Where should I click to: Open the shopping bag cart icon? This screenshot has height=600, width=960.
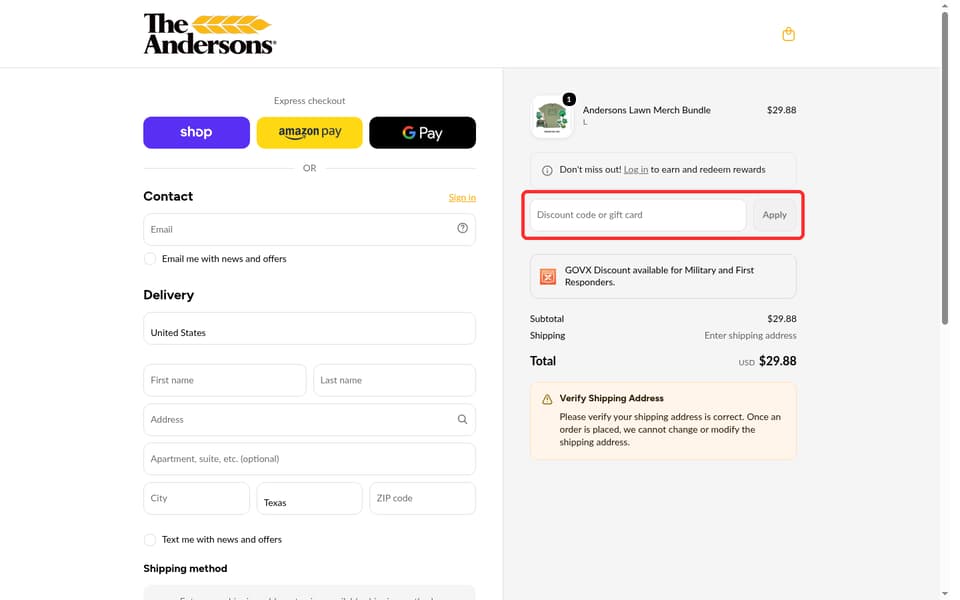[x=788, y=34]
